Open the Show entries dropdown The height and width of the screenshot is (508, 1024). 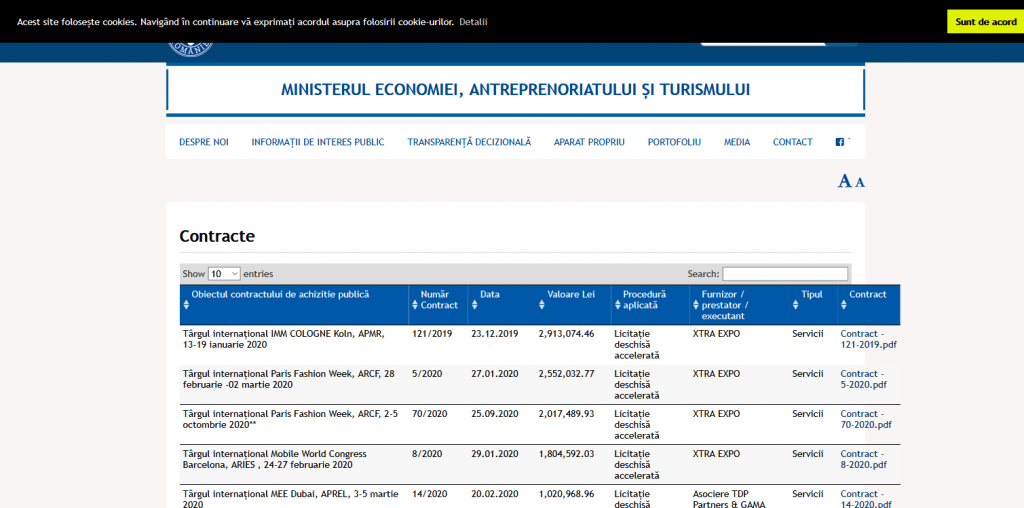[224, 274]
